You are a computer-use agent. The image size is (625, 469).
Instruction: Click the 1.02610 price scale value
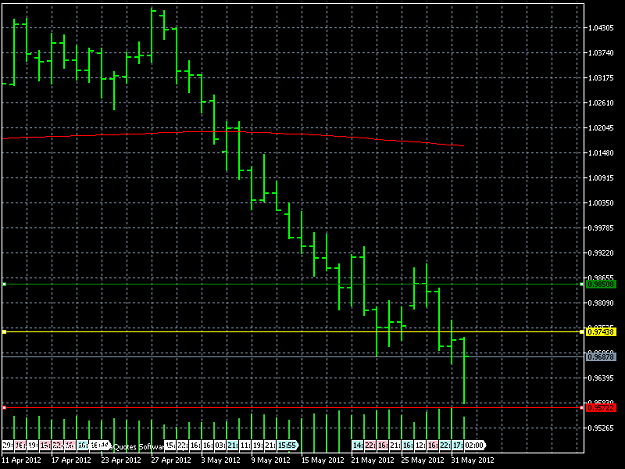click(x=601, y=103)
